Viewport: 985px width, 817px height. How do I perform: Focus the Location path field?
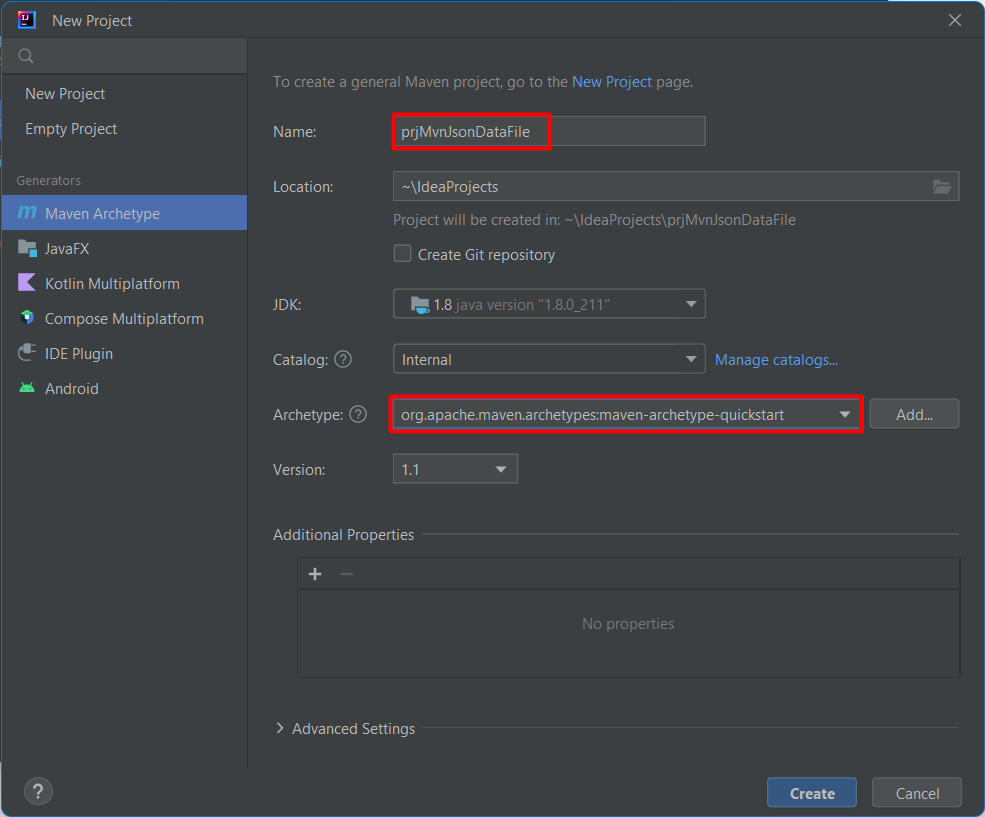click(x=676, y=187)
